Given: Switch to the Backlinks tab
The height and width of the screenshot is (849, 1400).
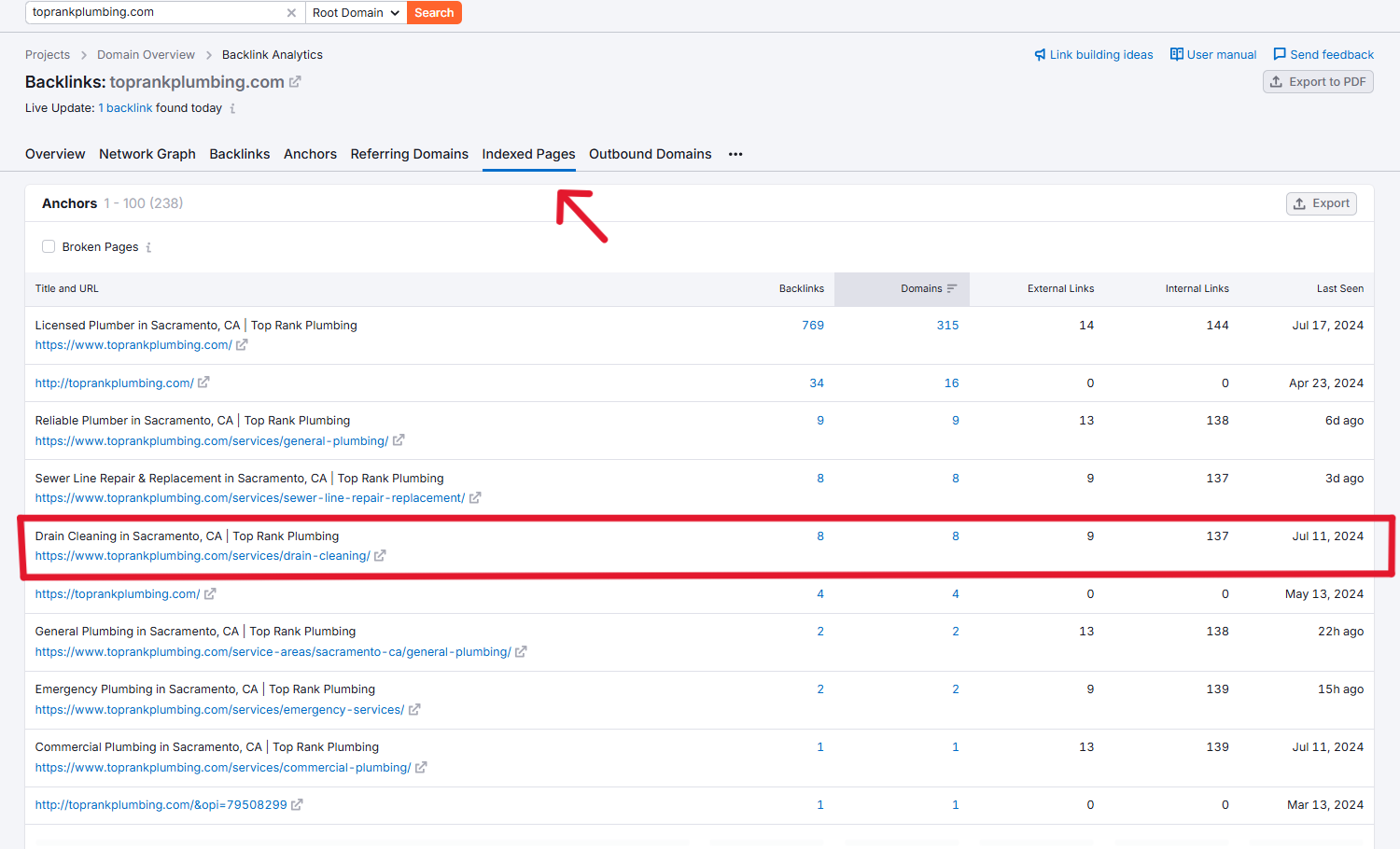Looking at the screenshot, I should (x=240, y=155).
